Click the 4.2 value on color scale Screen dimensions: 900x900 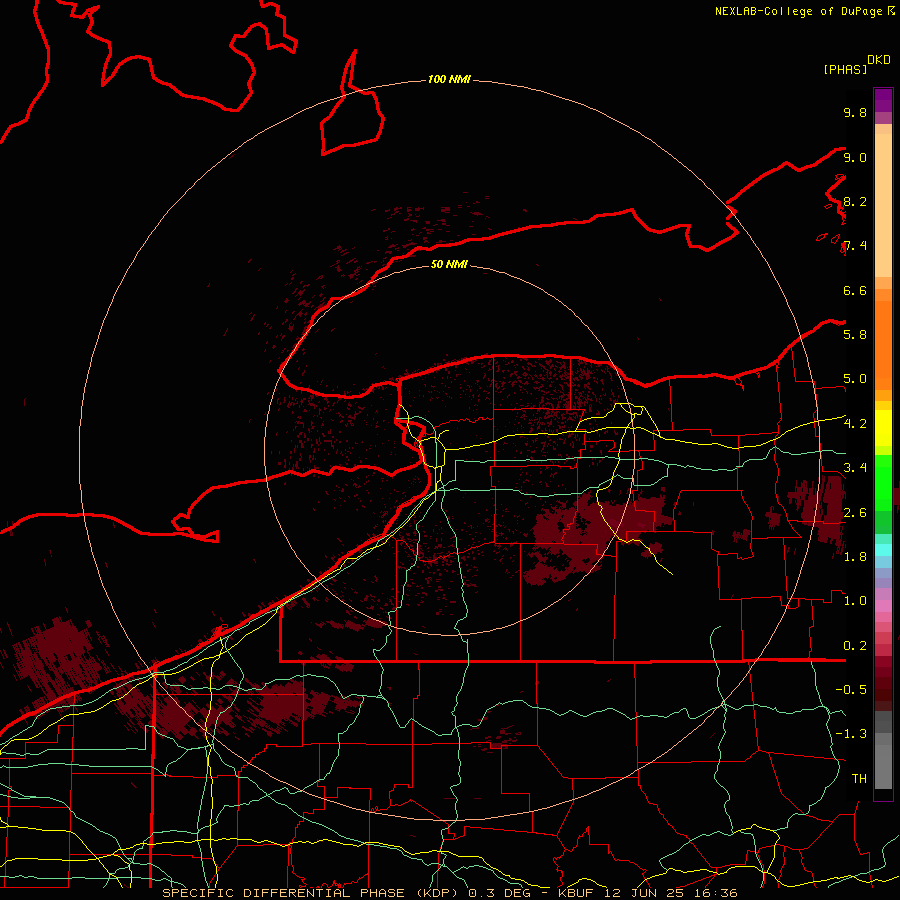tap(855, 424)
